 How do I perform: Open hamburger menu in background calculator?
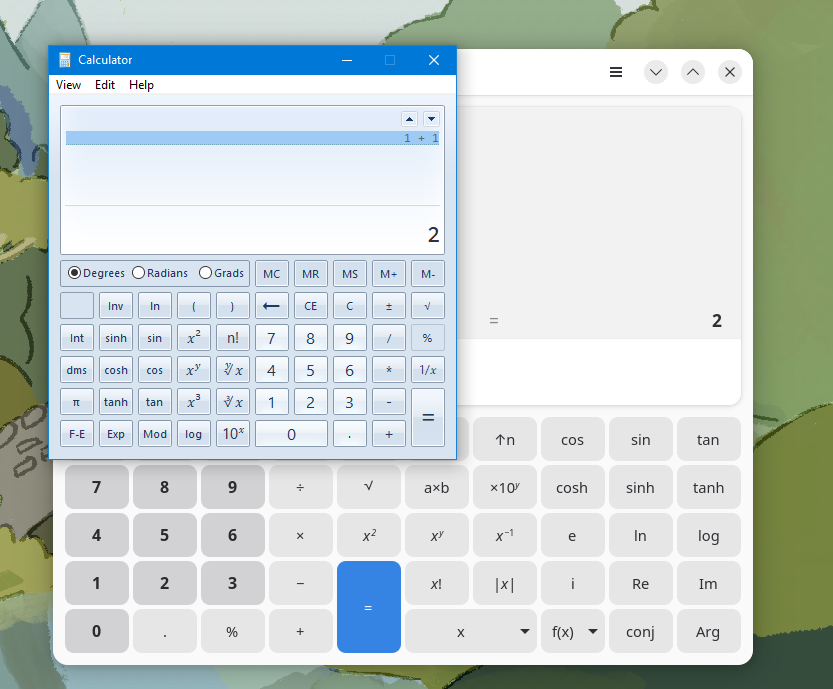[x=616, y=72]
